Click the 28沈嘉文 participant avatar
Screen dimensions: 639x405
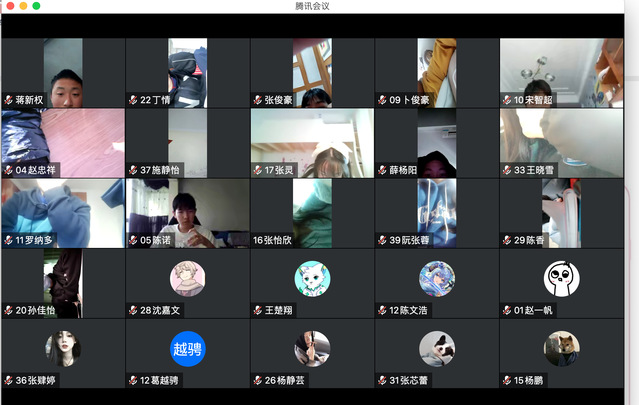(187, 278)
